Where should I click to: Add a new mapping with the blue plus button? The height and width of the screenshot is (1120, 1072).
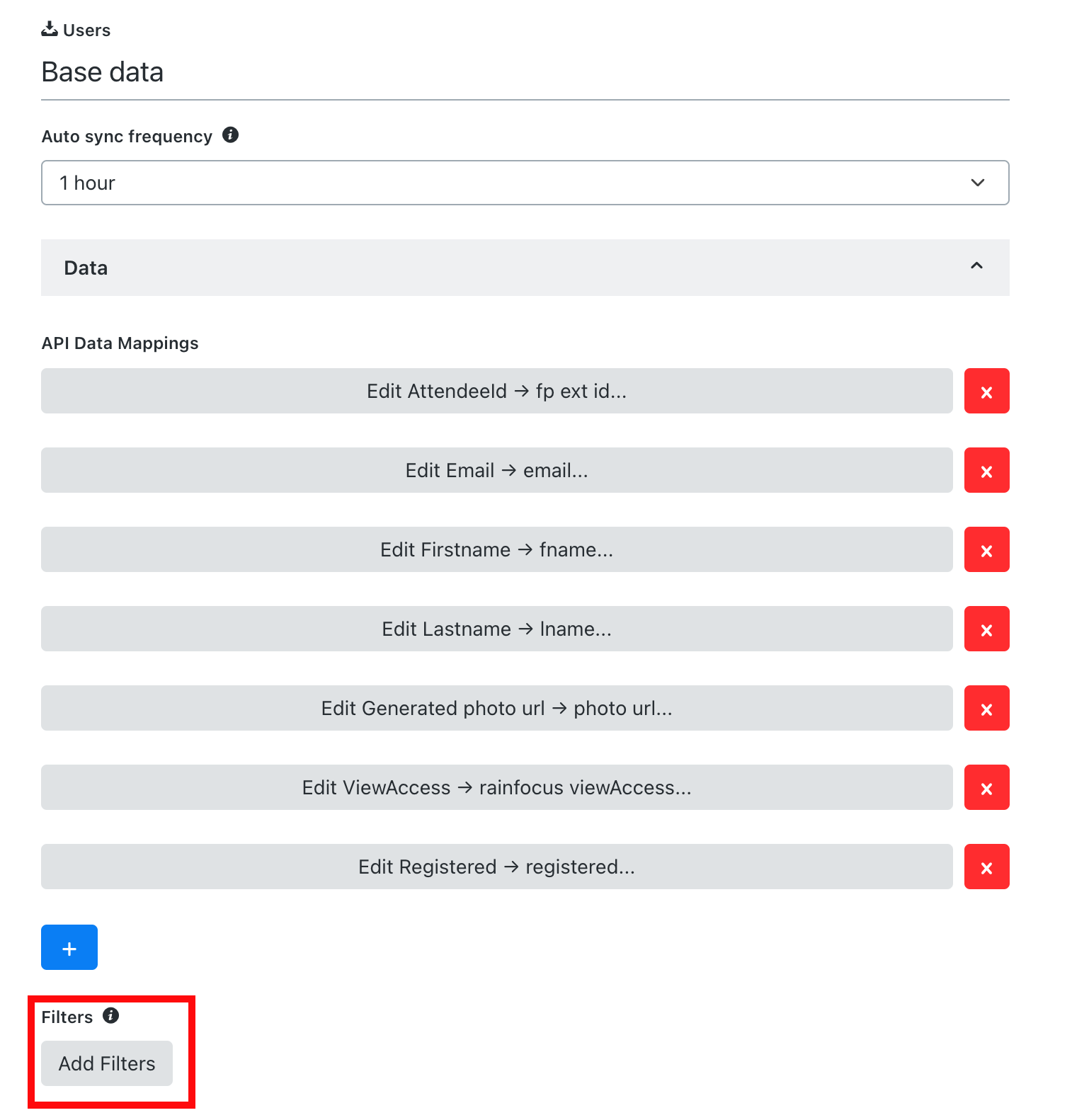[69, 947]
